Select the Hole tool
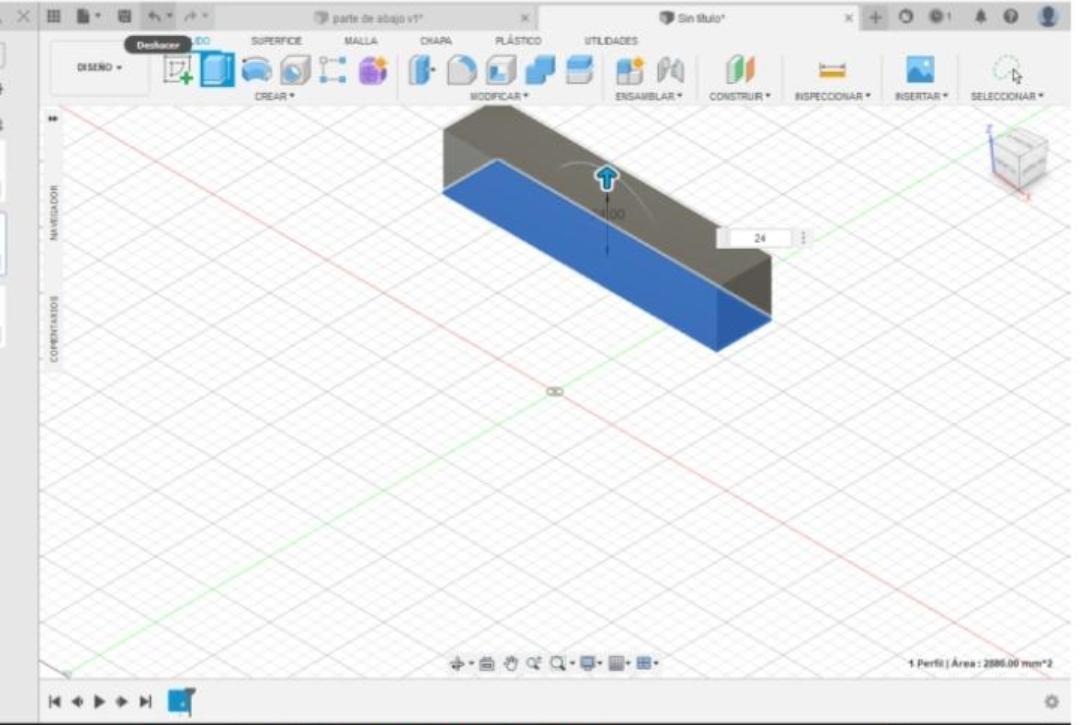Viewport: 1080px width, 725px height. click(x=295, y=70)
